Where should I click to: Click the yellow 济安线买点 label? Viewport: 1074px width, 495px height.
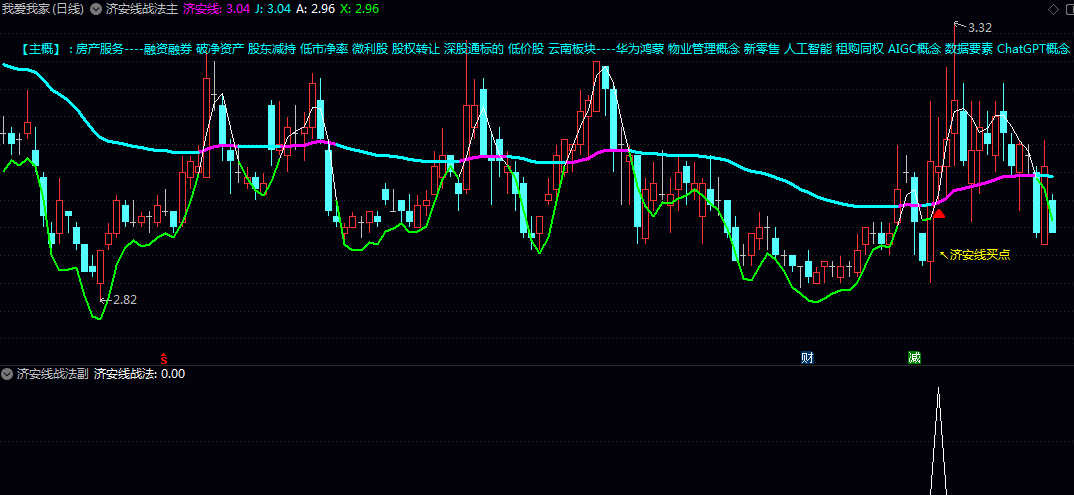980,255
